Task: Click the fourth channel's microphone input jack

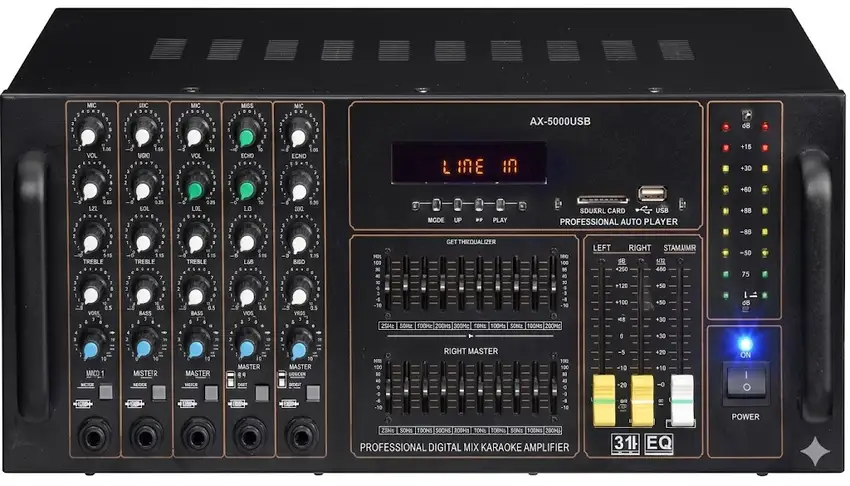Action: [249, 436]
